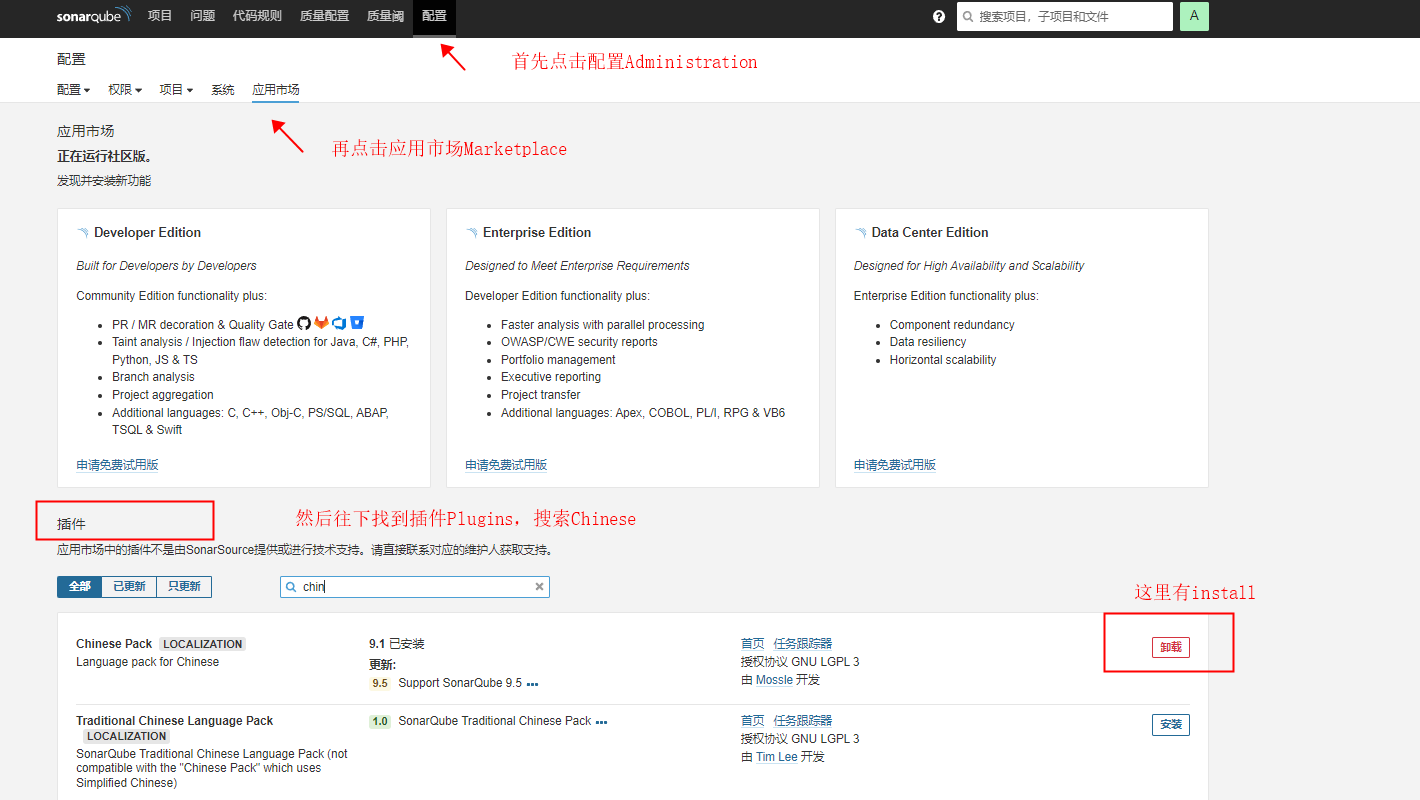Click the 1.0 version badge
The height and width of the screenshot is (800, 1420).
click(x=380, y=721)
